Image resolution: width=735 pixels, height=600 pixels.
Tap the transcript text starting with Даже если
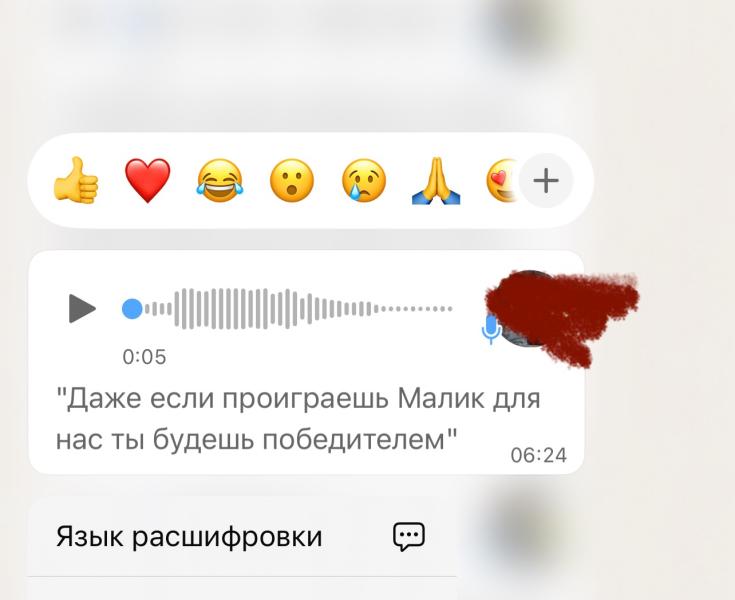point(298,419)
